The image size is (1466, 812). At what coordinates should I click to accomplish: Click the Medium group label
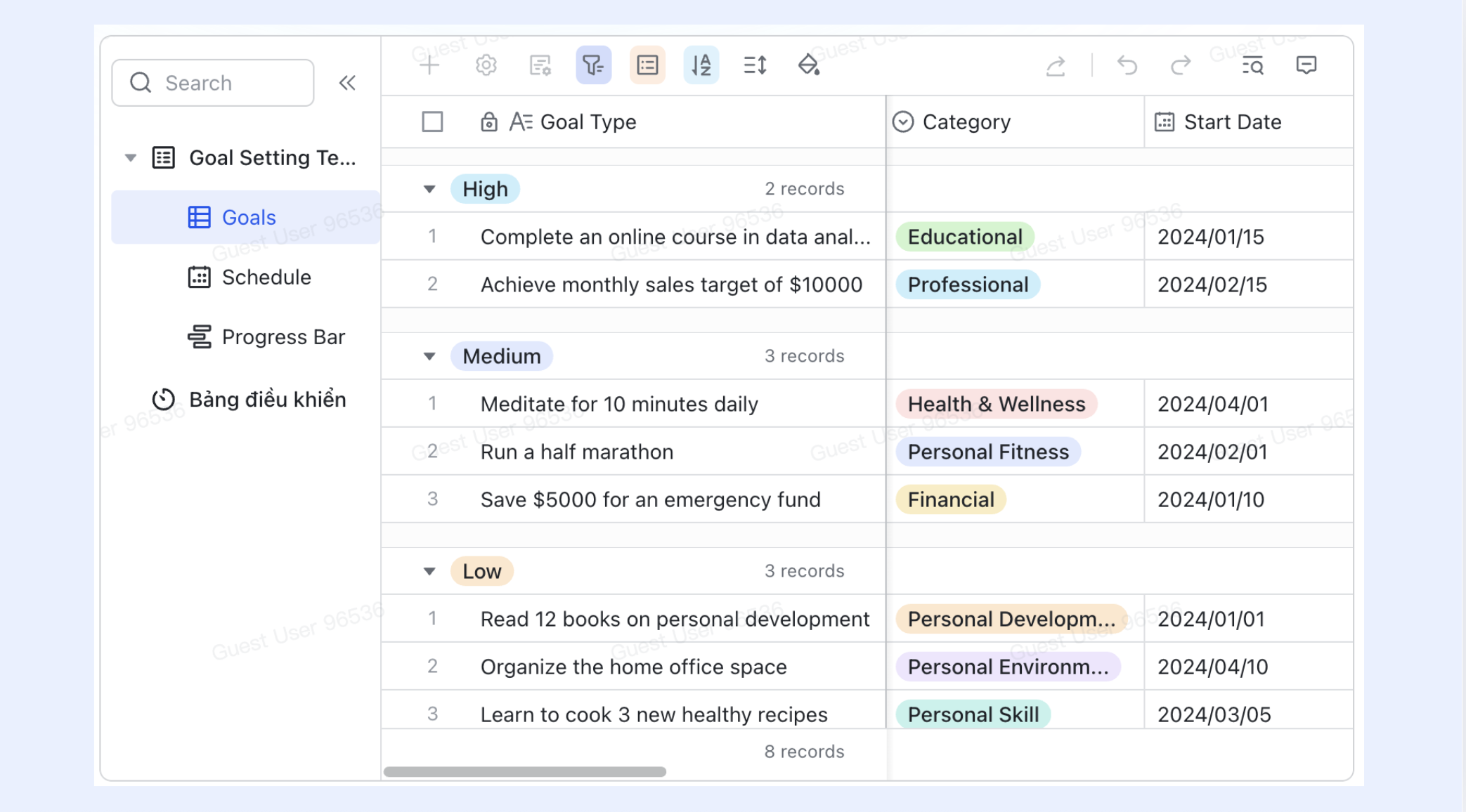(x=501, y=356)
